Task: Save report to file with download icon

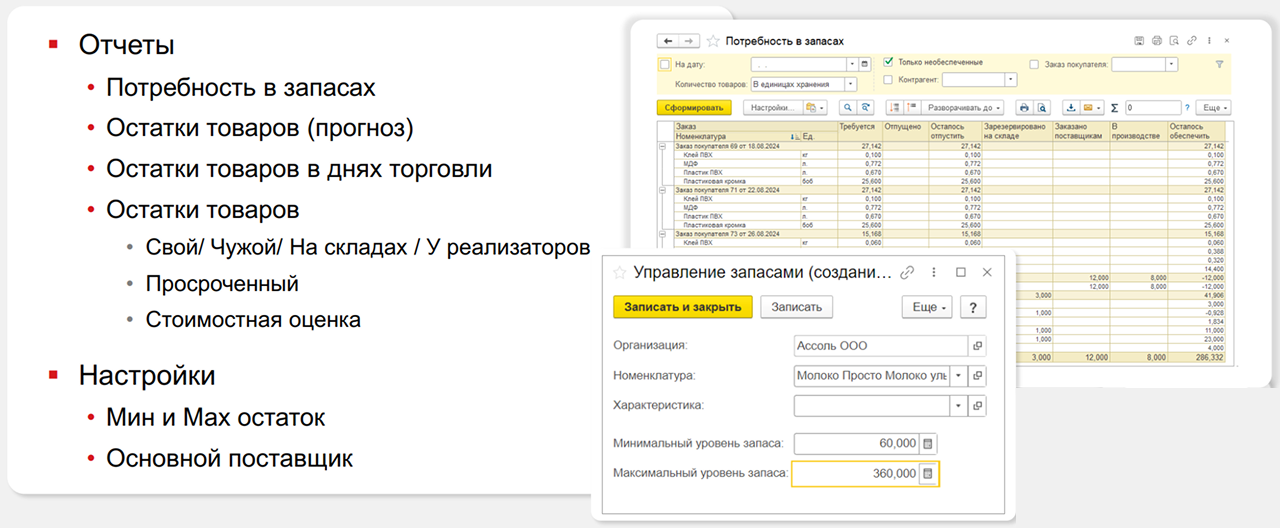Action: (x=1070, y=107)
